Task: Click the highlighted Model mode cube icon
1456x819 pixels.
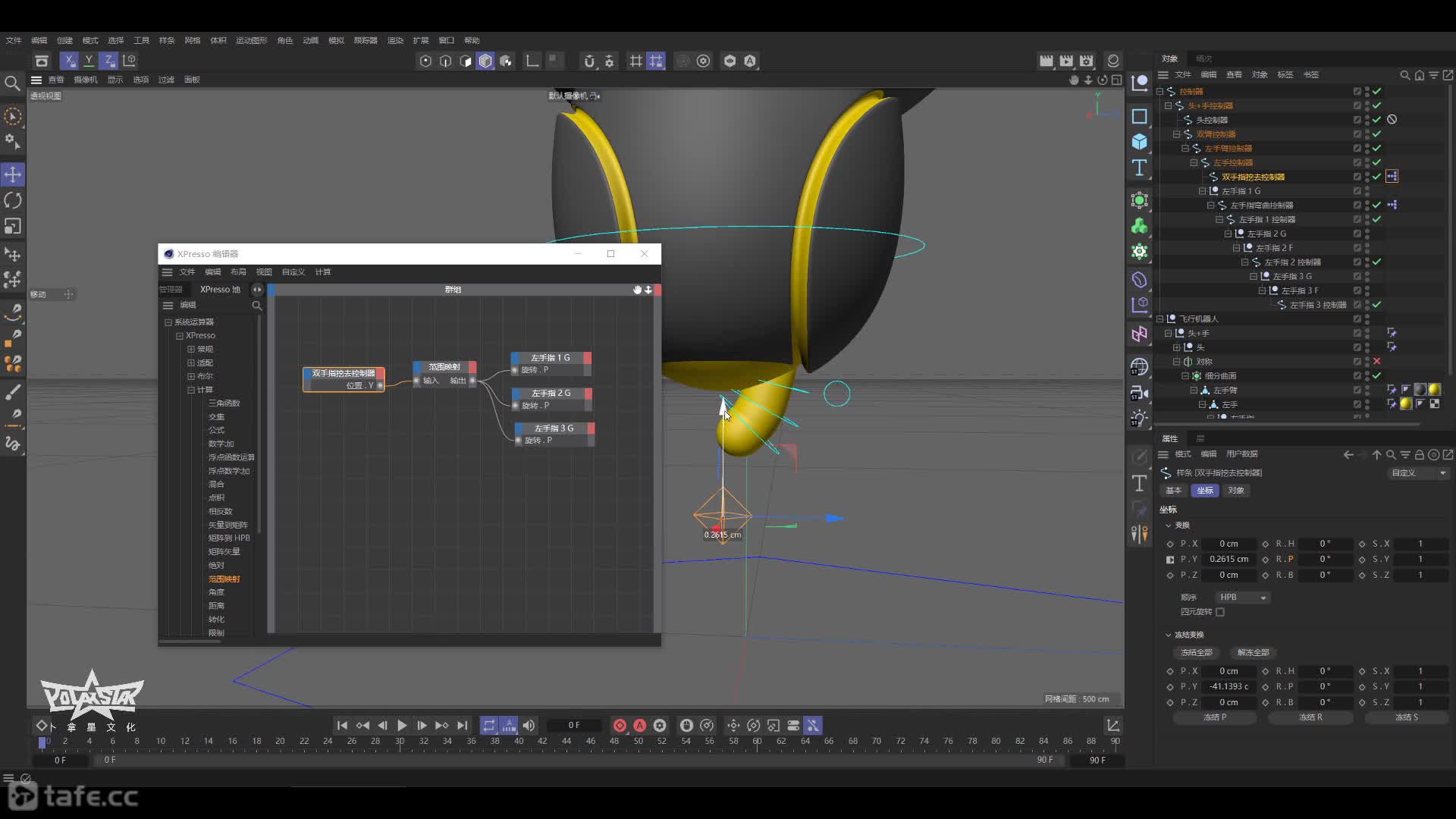Action: point(485,61)
